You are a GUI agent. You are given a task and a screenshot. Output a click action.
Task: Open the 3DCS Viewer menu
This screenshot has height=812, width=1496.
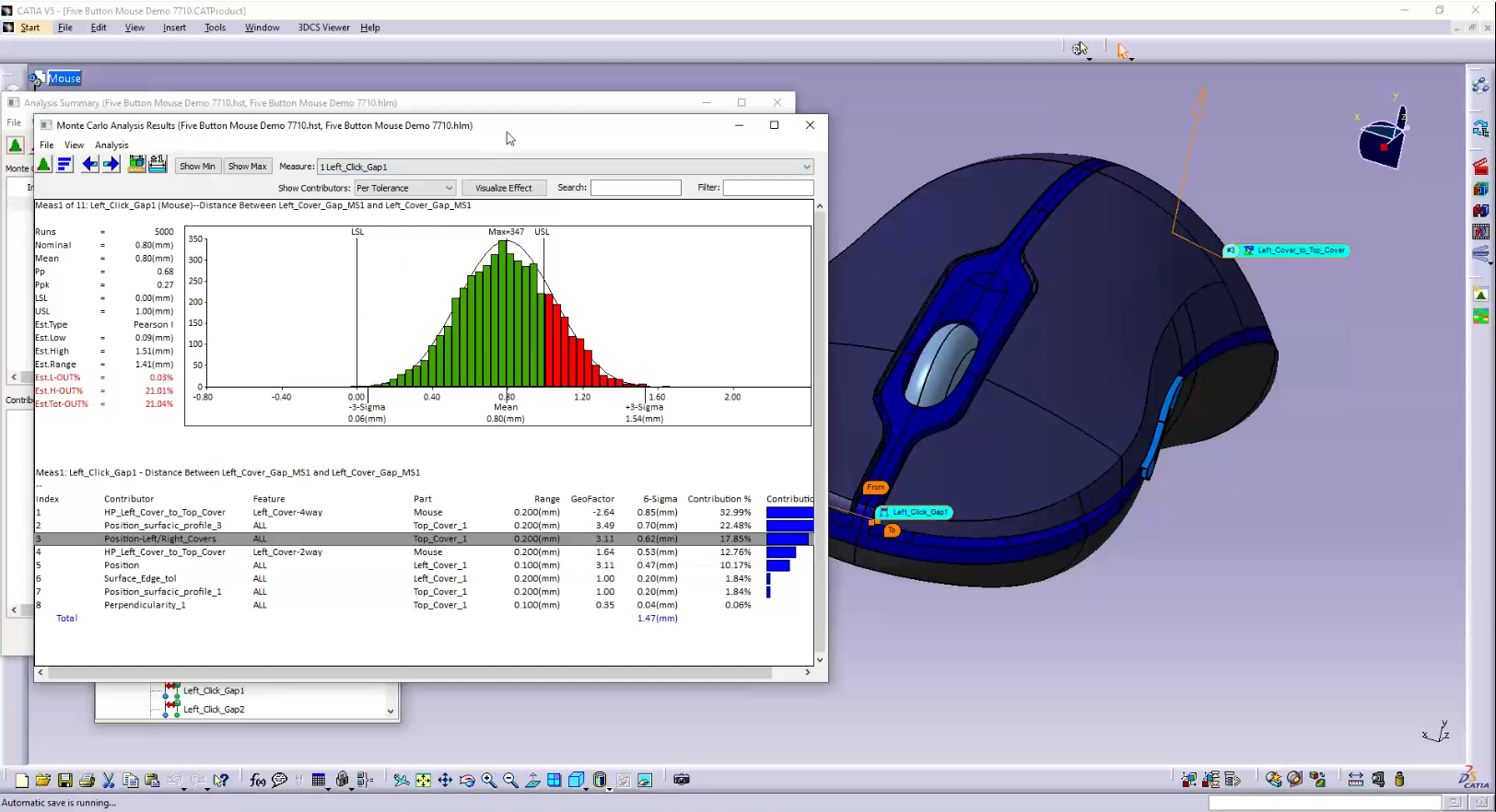point(323,28)
